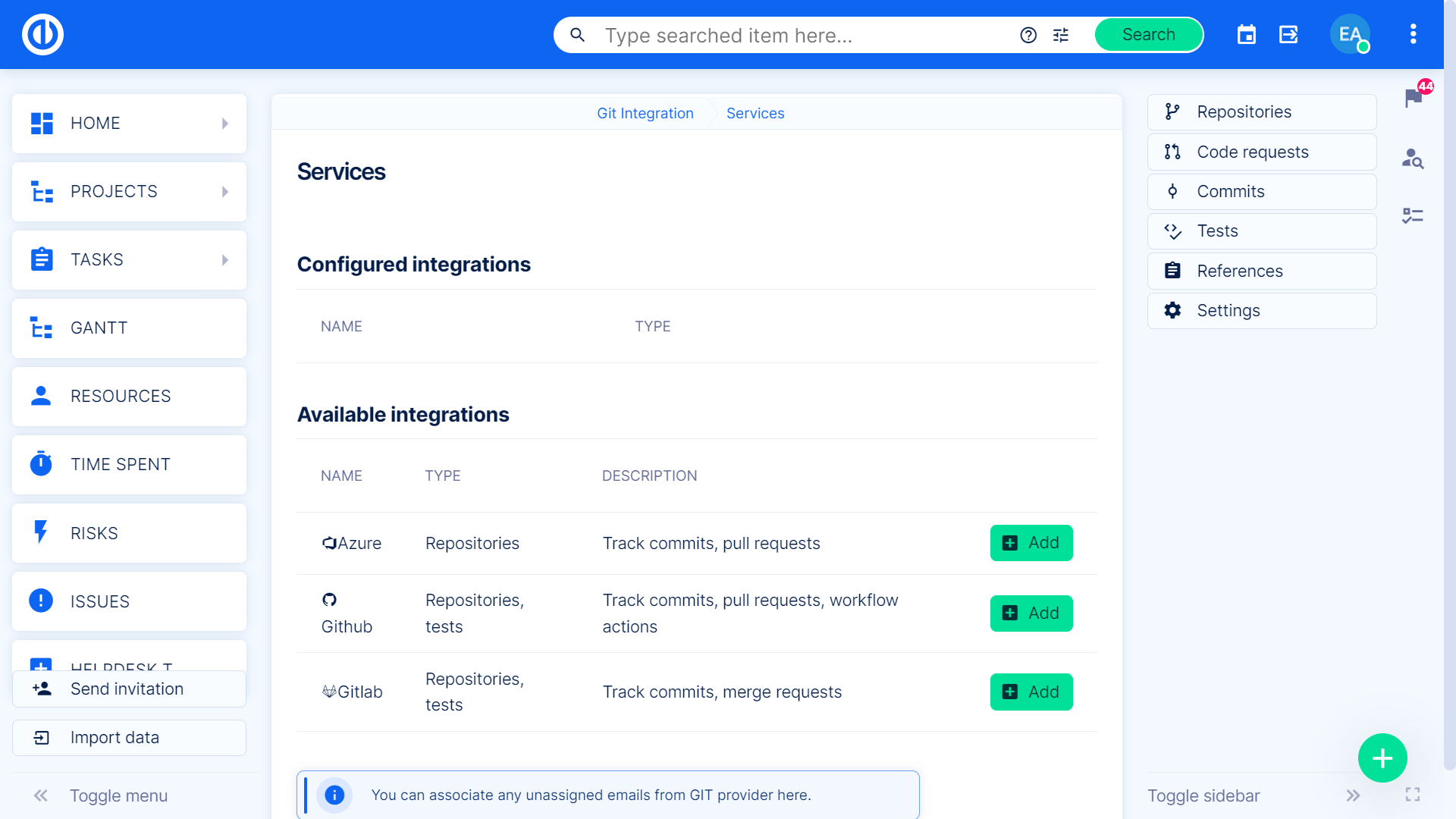Click the green plus floating button

[1382, 758]
